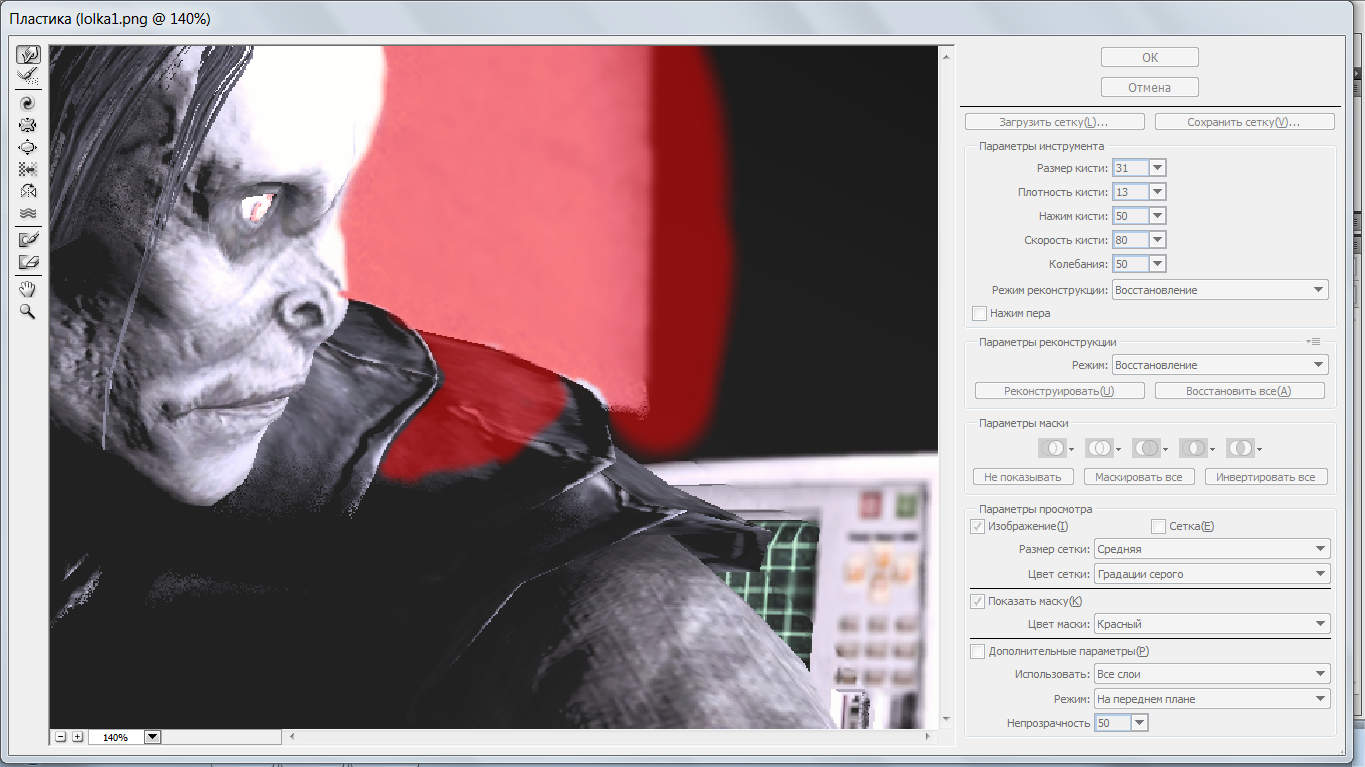Toggle the Показать маску checkbox
This screenshot has height=767, width=1365.
(x=977, y=601)
